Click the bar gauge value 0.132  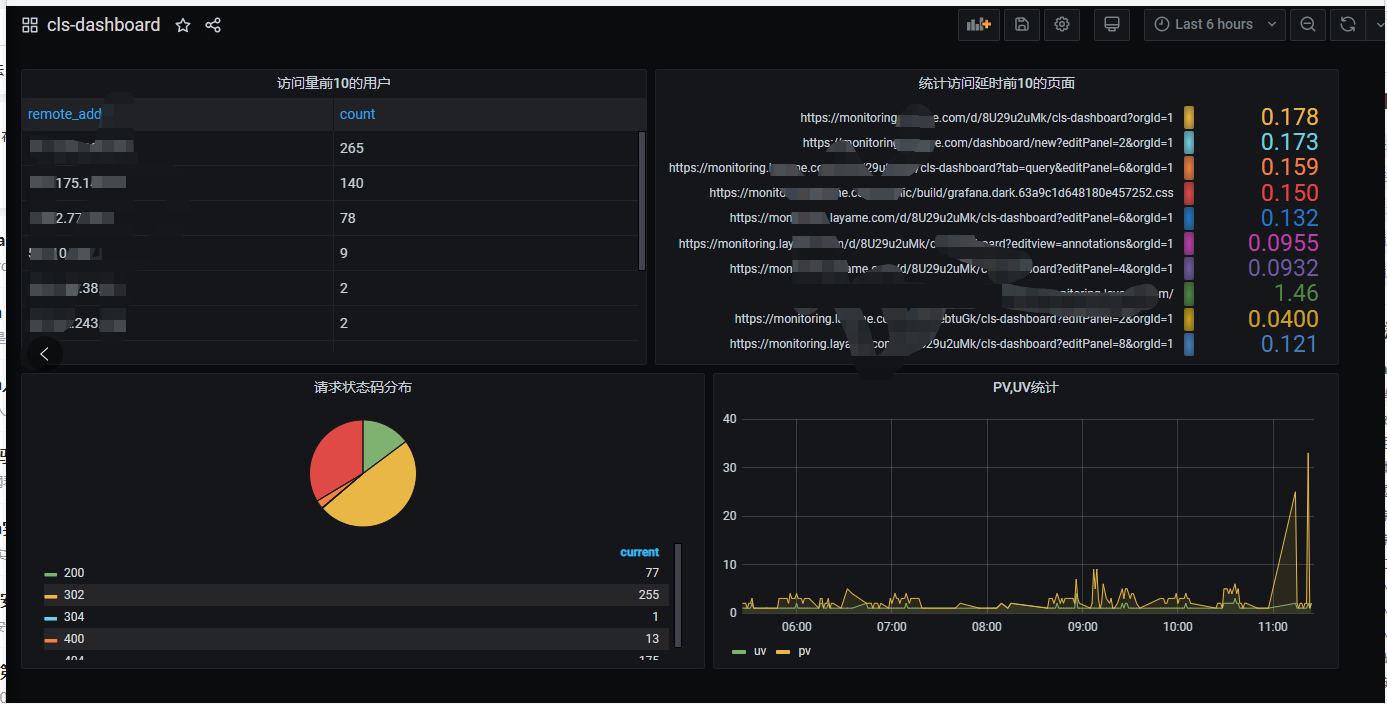pyautogui.click(x=1289, y=218)
